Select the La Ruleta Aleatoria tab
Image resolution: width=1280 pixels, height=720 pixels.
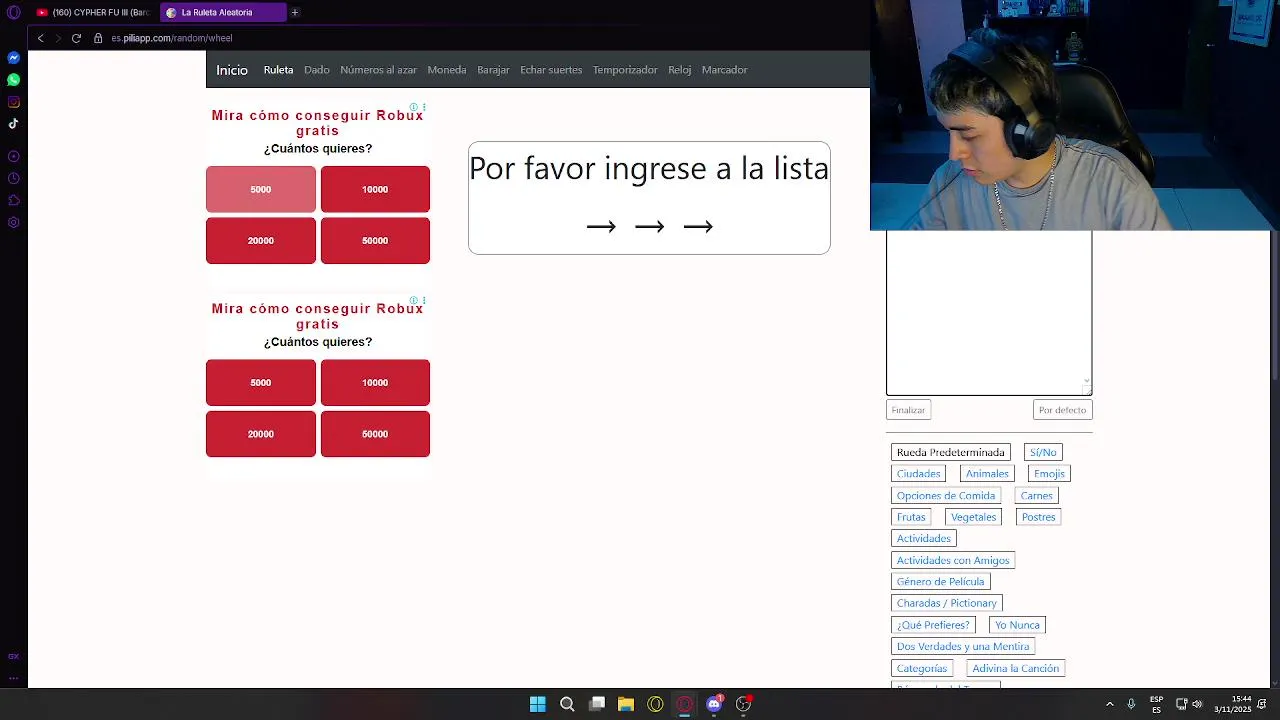(222, 12)
